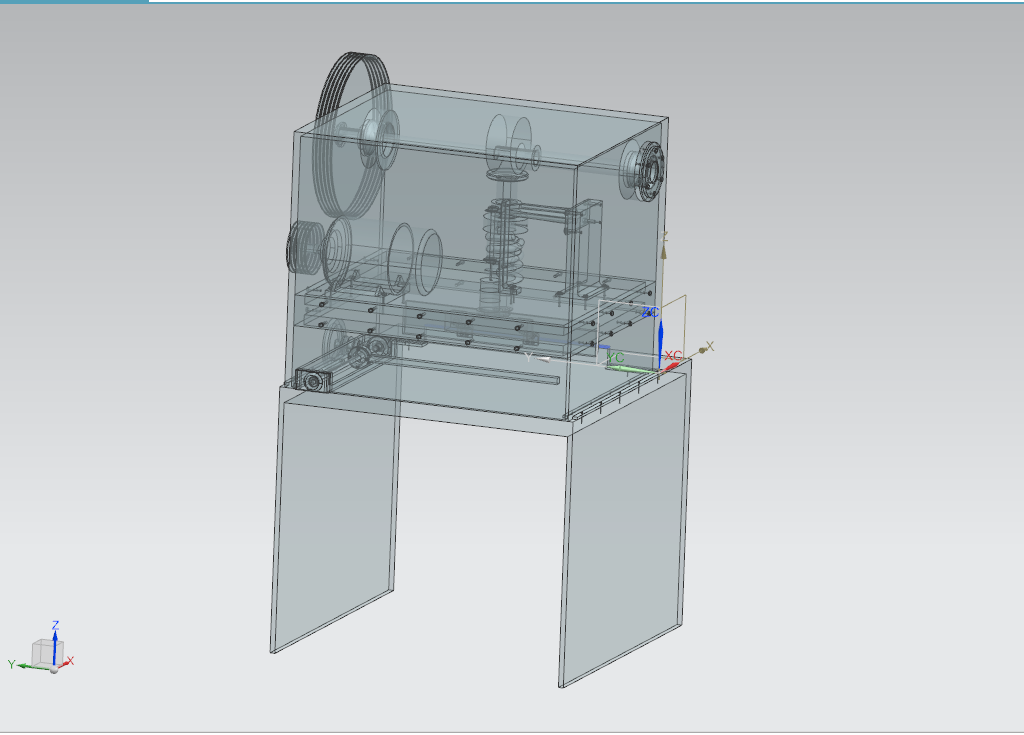Image resolution: width=1024 pixels, height=735 pixels.
Task: Click the blue ZC axis arrow
Action: coord(660,340)
